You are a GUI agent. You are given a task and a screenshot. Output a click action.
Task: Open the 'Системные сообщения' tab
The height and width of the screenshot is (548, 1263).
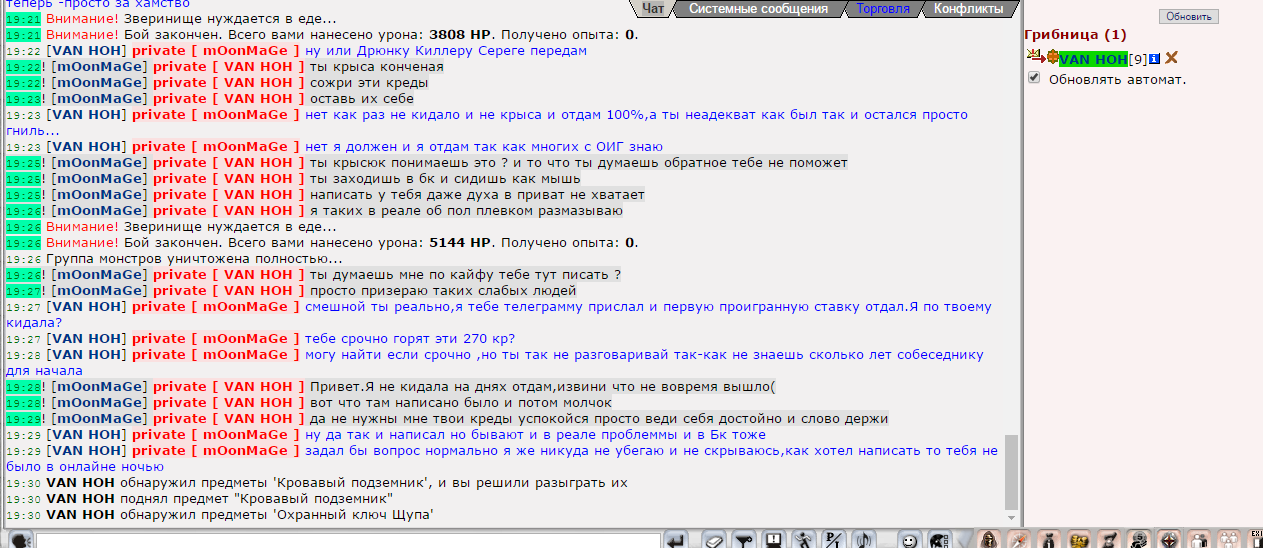pyautogui.click(x=758, y=9)
